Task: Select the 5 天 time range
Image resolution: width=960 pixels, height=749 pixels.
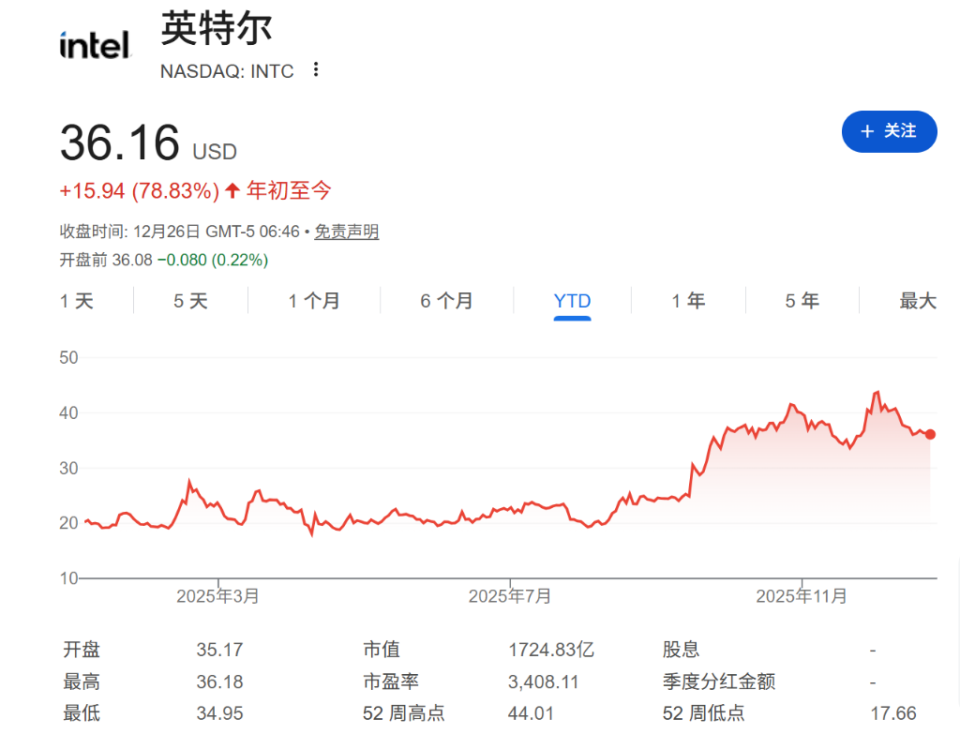Action: pos(190,300)
